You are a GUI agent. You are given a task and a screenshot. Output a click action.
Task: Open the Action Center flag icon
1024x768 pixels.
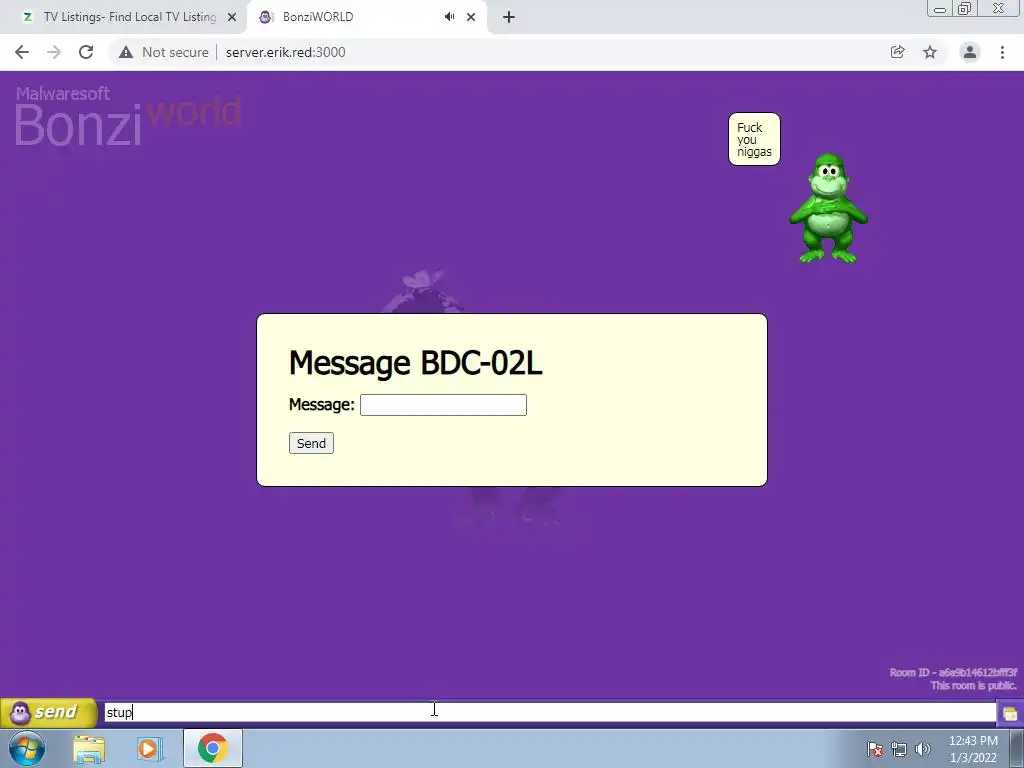(875, 749)
